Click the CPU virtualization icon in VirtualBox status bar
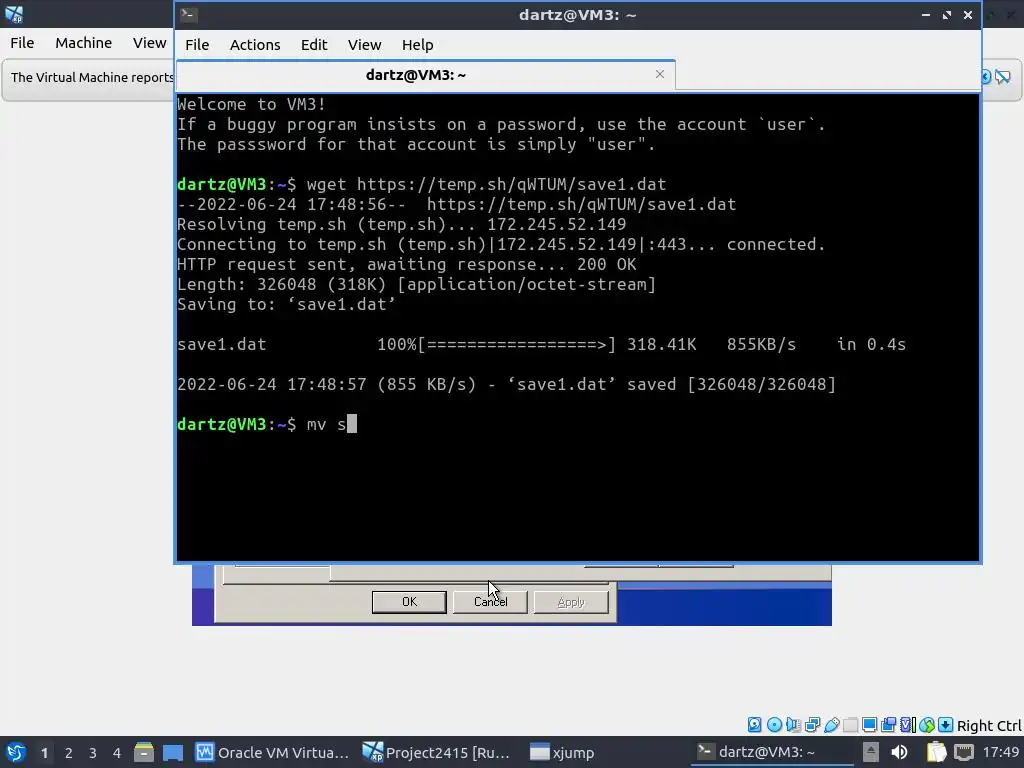This screenshot has height=768, width=1024. tap(908, 724)
